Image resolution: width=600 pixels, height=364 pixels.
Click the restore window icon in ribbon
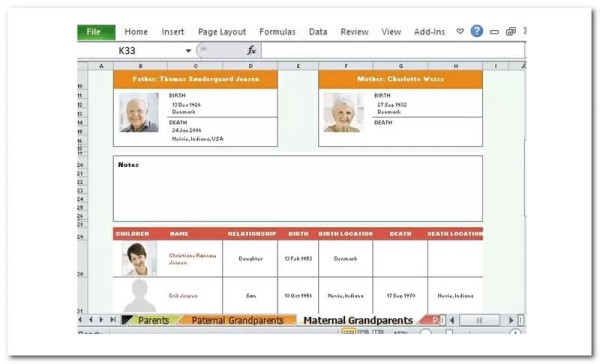pyautogui.click(x=511, y=31)
